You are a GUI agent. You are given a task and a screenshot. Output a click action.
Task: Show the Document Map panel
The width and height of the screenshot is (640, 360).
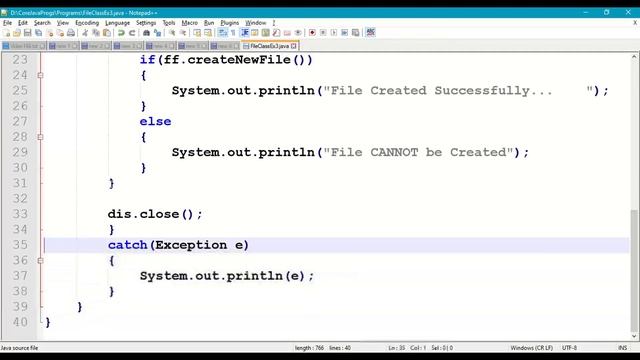pos(266,33)
